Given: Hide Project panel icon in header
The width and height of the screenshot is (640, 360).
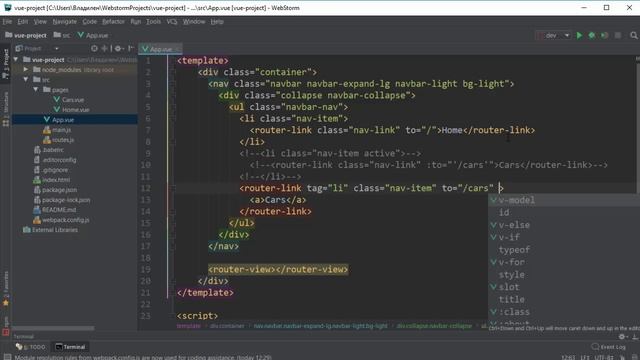Looking at the screenshot, I should 131,49.
